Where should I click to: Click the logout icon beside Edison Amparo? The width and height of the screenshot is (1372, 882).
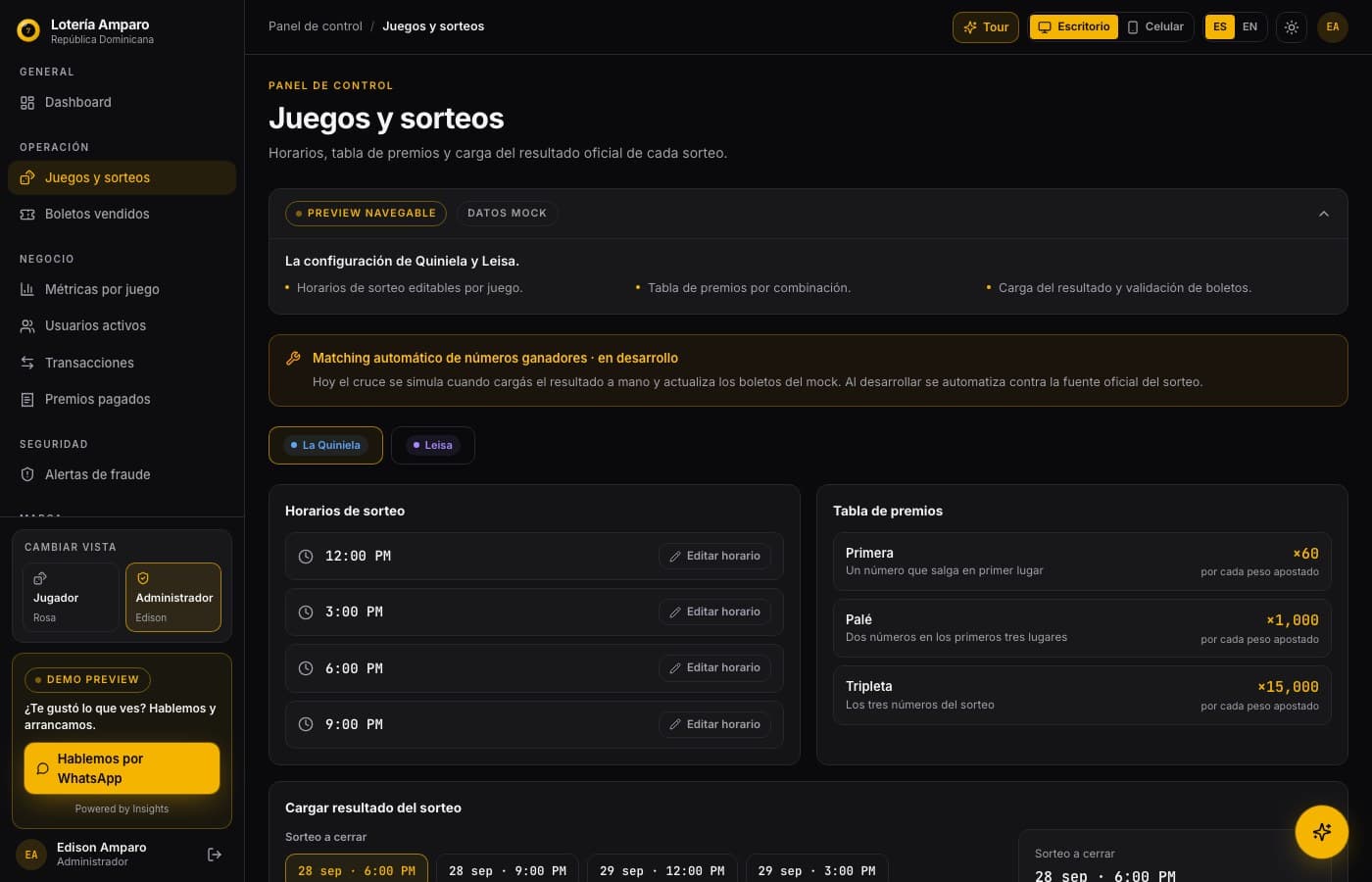click(x=215, y=855)
